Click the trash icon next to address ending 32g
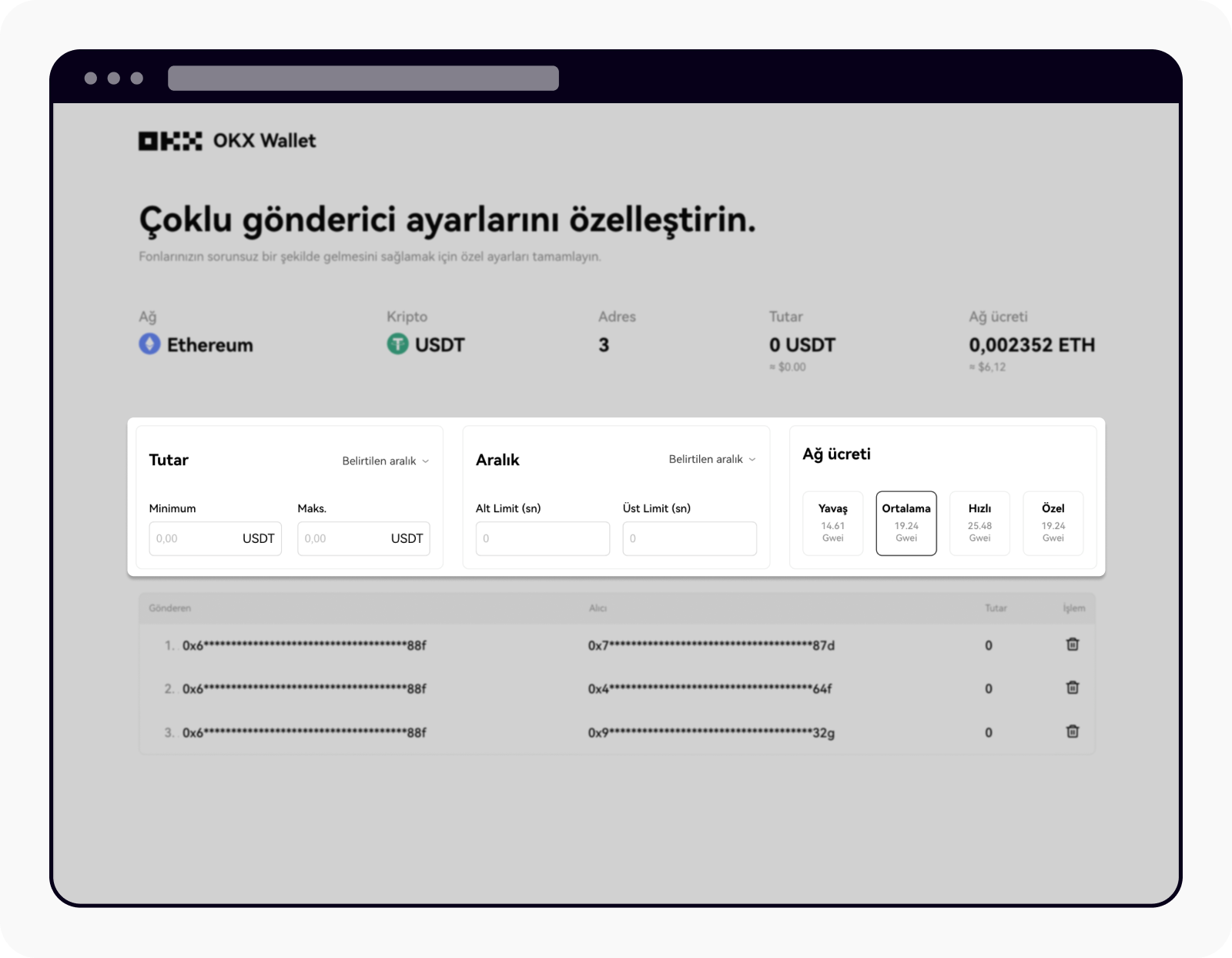The height and width of the screenshot is (958, 1232). (1073, 732)
